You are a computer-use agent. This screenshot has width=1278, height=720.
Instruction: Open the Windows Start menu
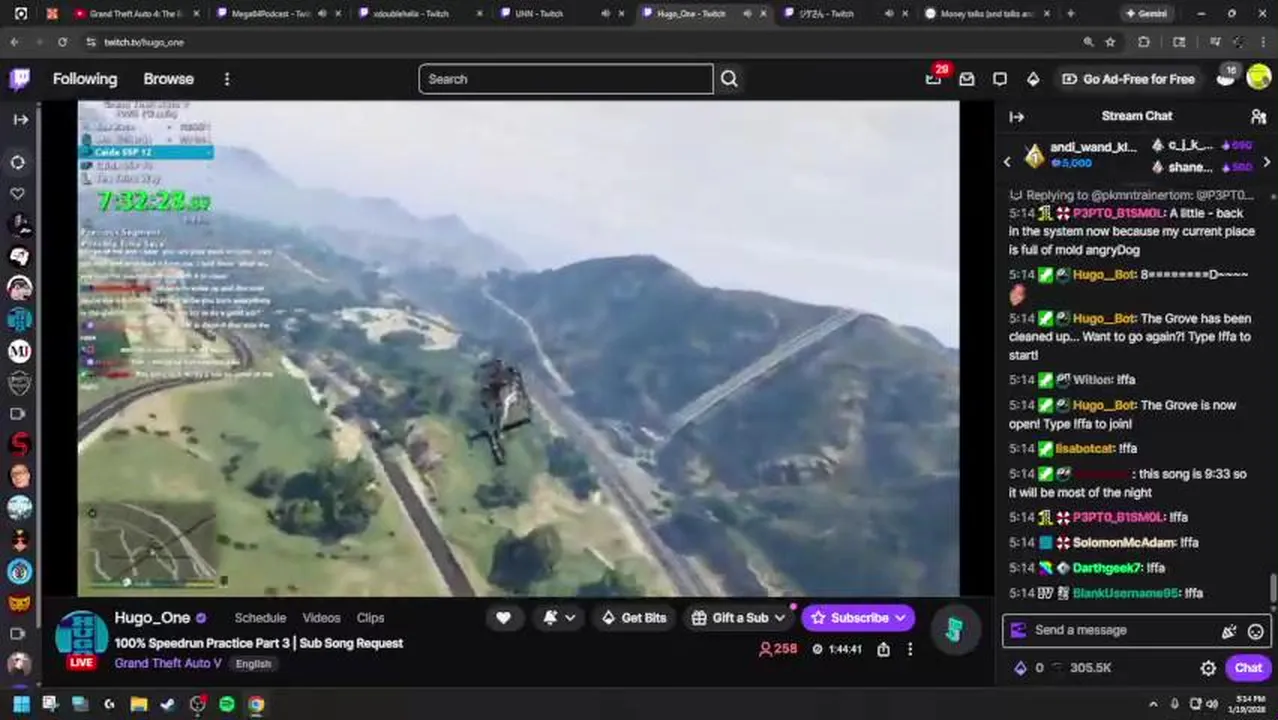20,704
